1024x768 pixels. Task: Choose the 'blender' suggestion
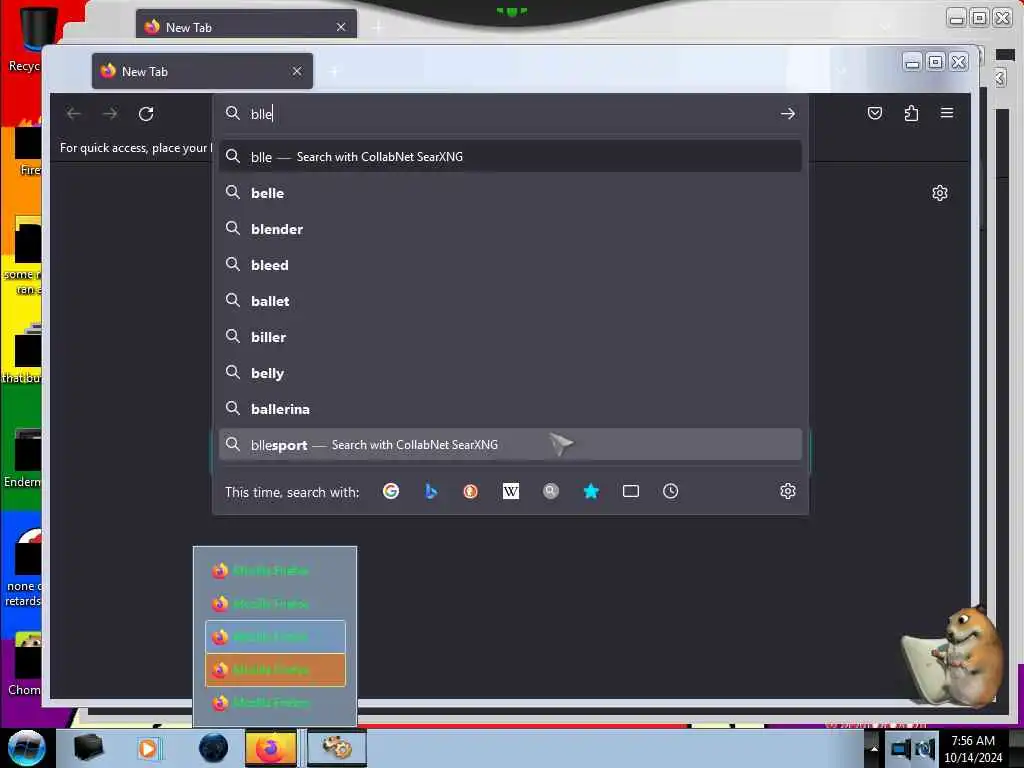pos(510,229)
